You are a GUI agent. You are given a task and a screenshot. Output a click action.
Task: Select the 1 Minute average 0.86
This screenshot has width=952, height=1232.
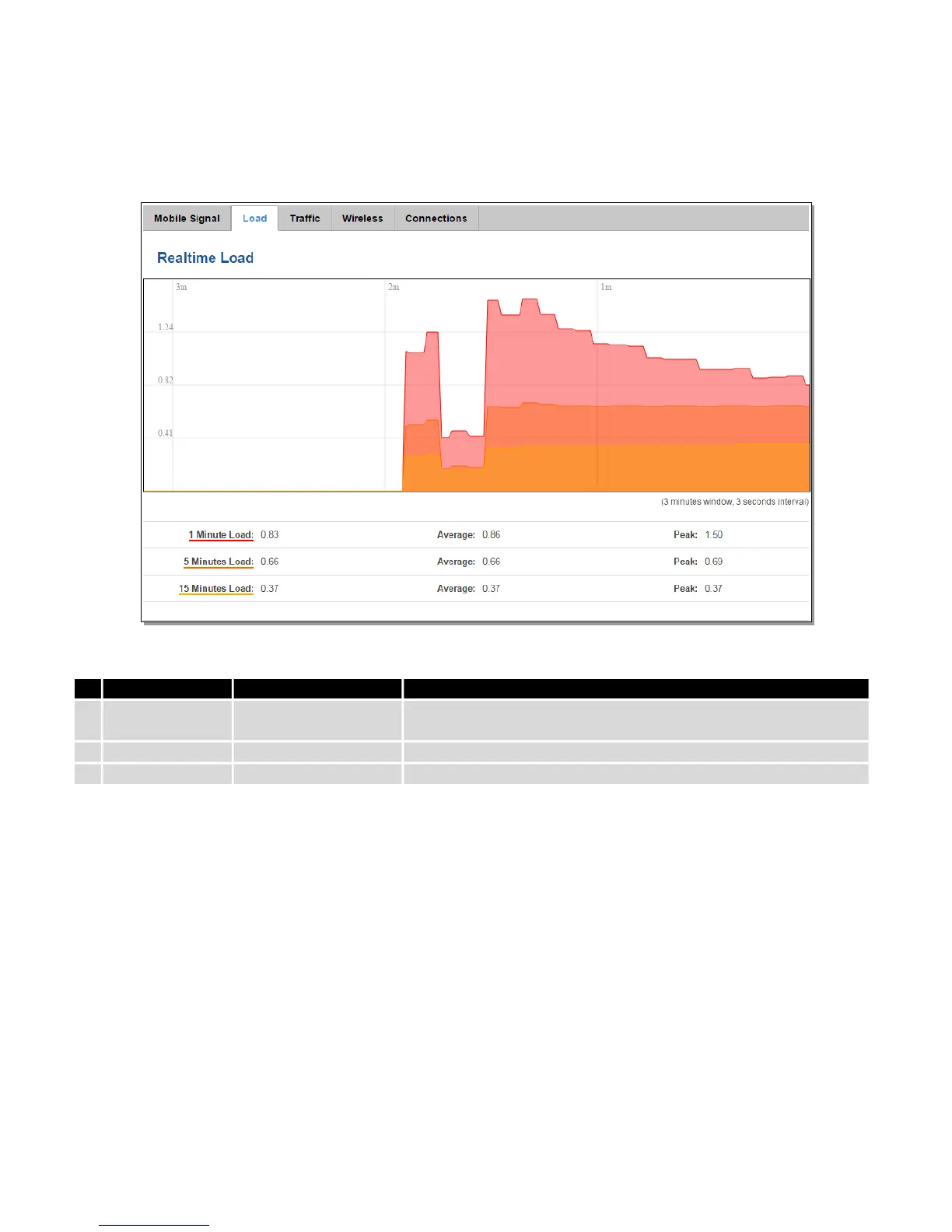point(491,535)
